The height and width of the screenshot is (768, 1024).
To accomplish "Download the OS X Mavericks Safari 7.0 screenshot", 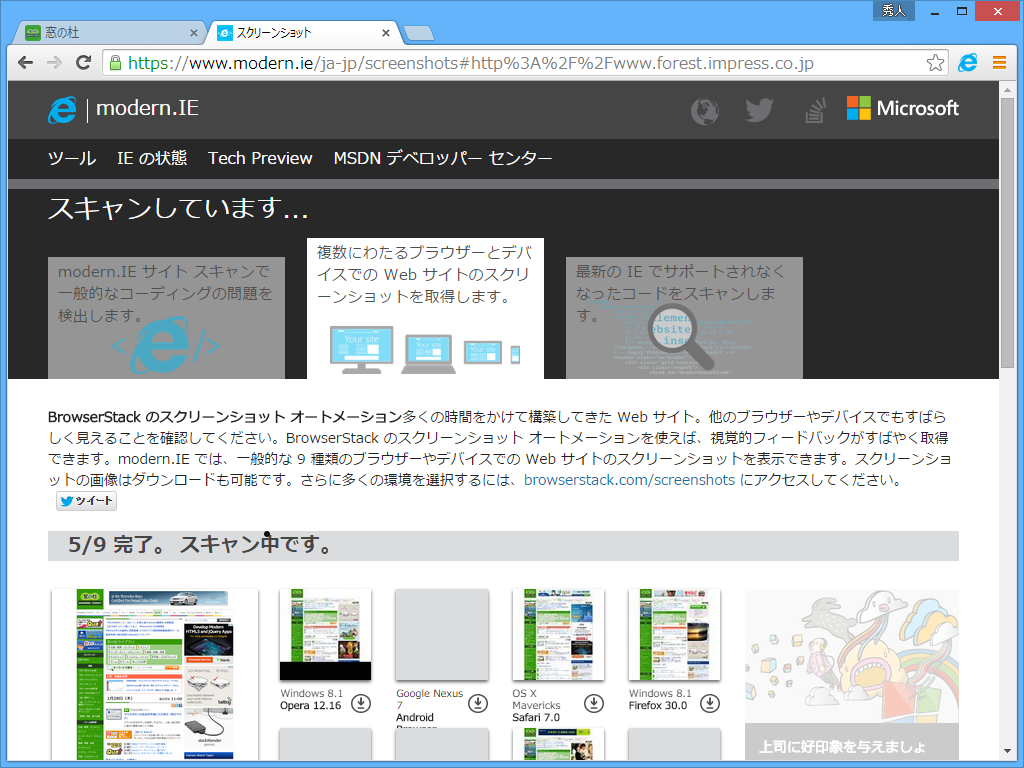I will (x=594, y=703).
